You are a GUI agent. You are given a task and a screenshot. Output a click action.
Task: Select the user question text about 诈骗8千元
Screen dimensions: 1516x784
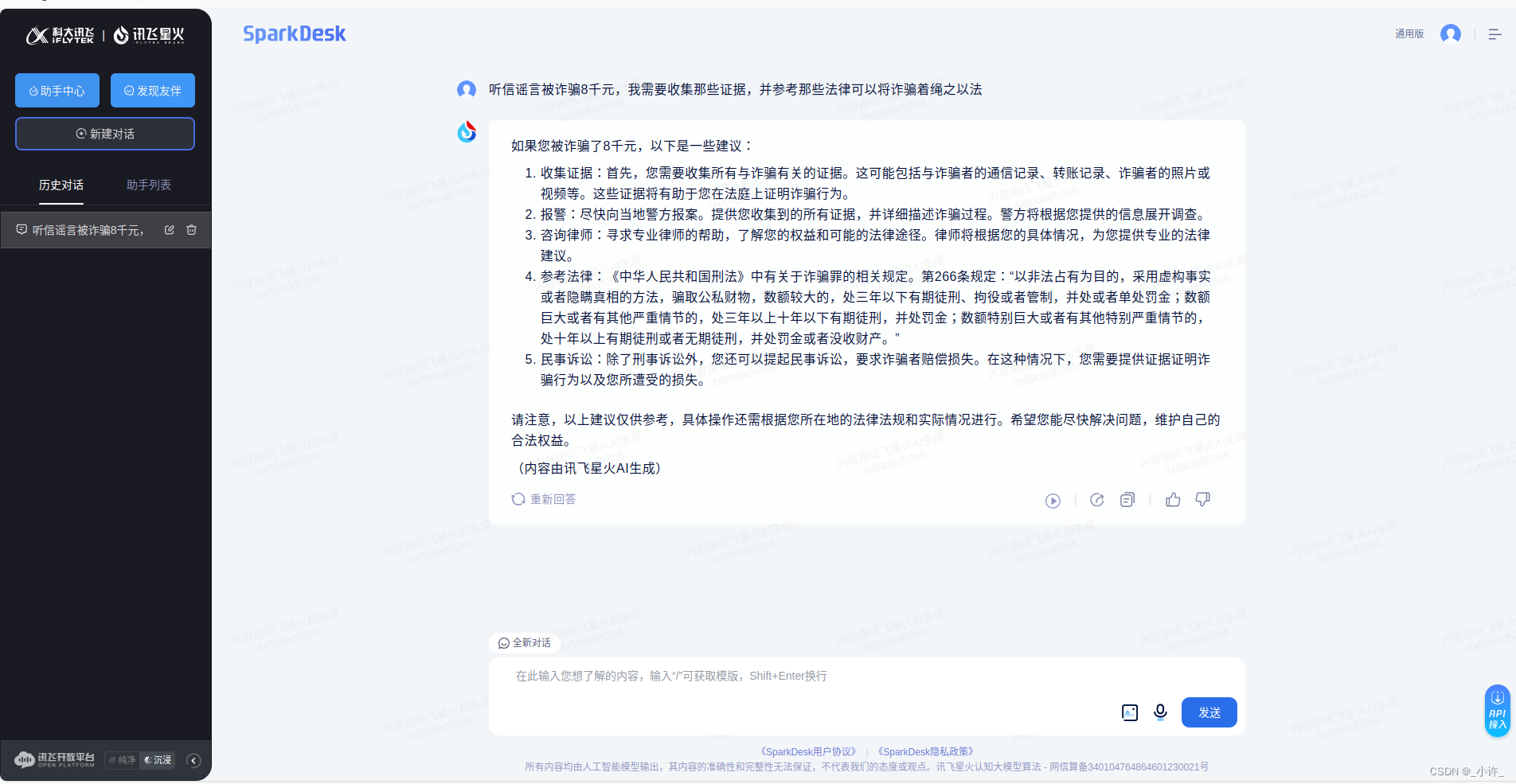[x=735, y=89]
